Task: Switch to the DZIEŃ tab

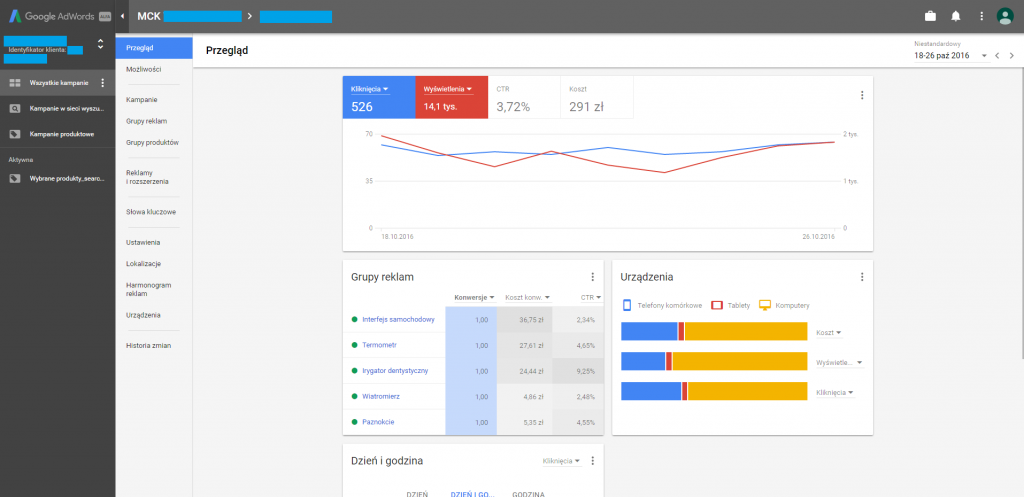Action: (417, 494)
